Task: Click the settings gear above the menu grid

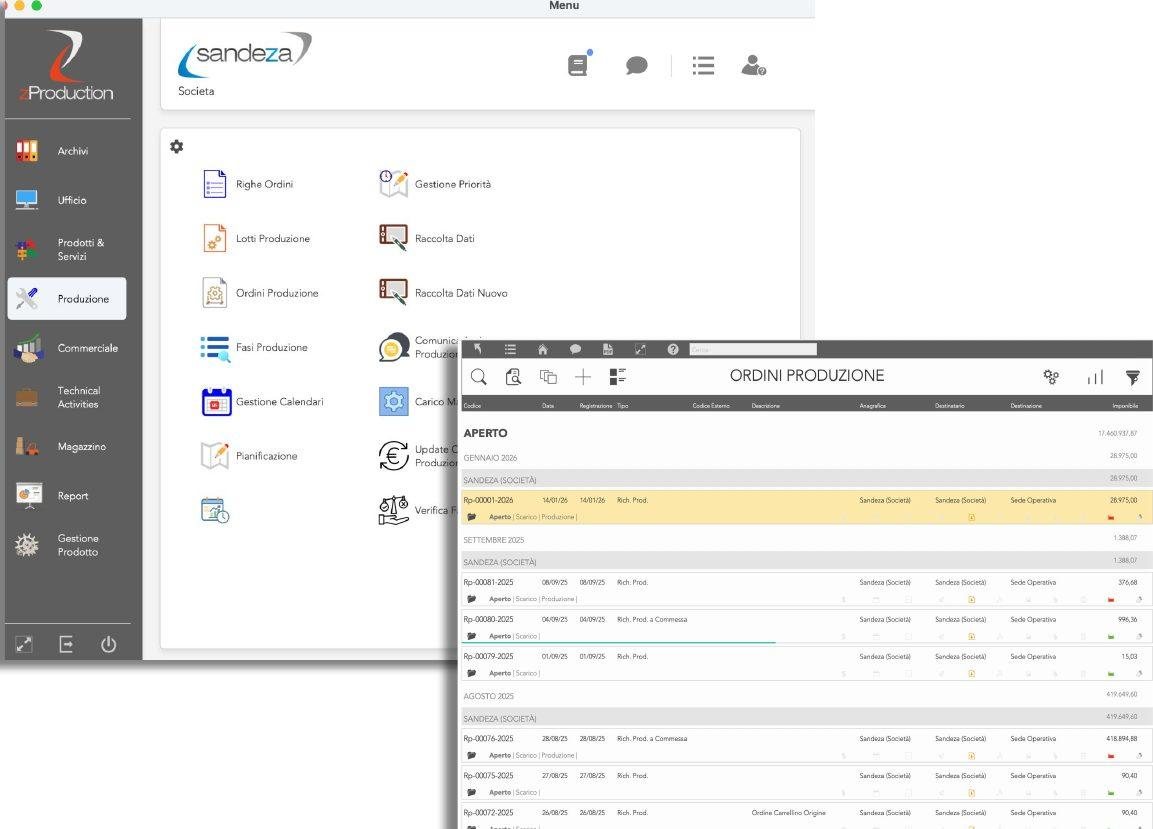Action: coord(176,146)
